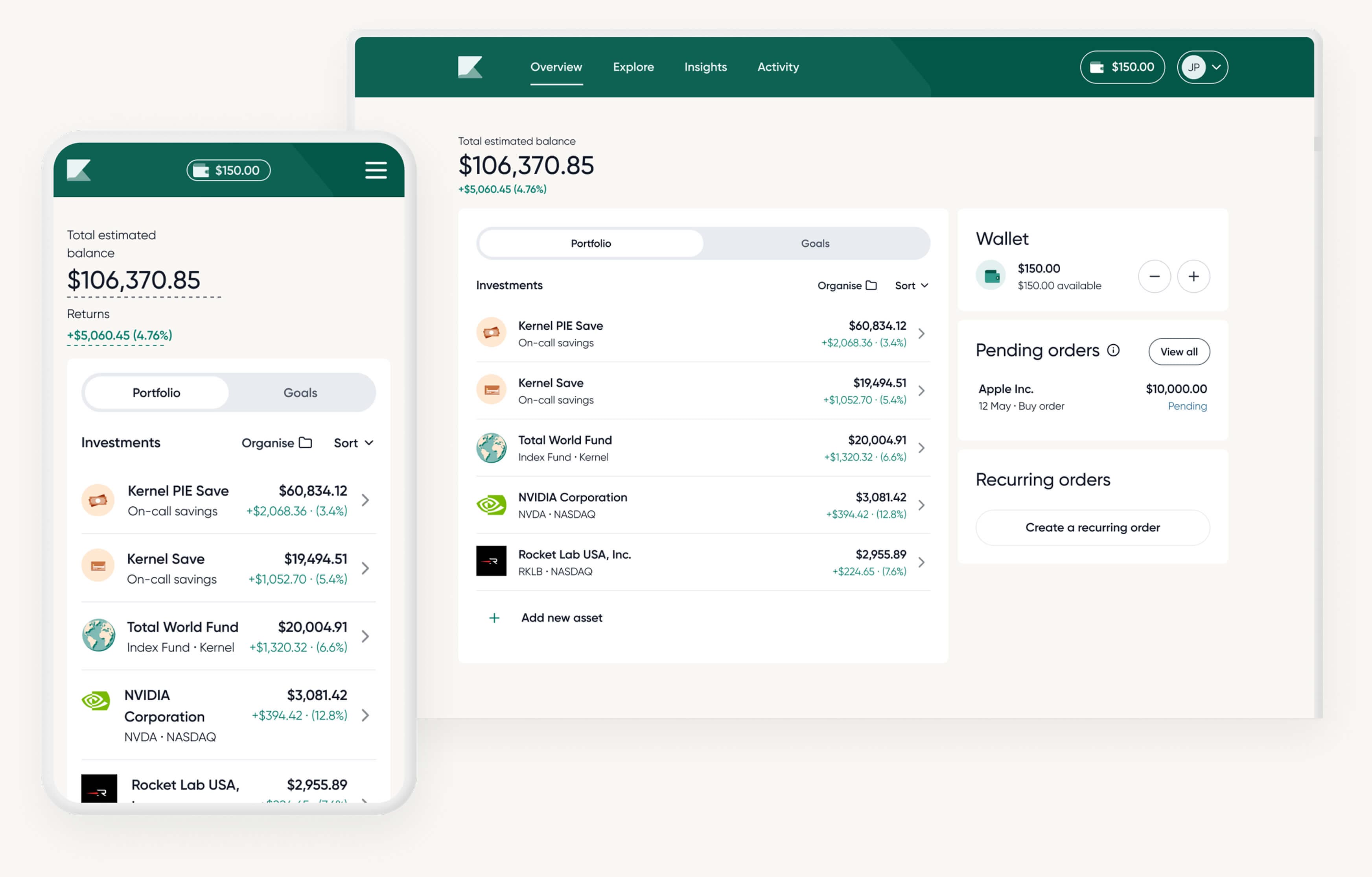Click the Kernel logo in mobile header
Screen dimensions: 1372x877
79,170
